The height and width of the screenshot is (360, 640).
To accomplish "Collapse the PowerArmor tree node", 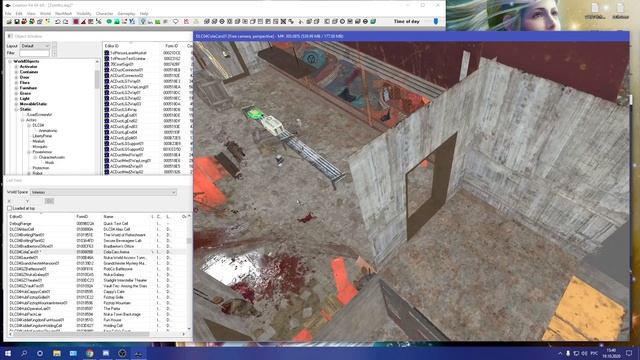I will point(29,152).
